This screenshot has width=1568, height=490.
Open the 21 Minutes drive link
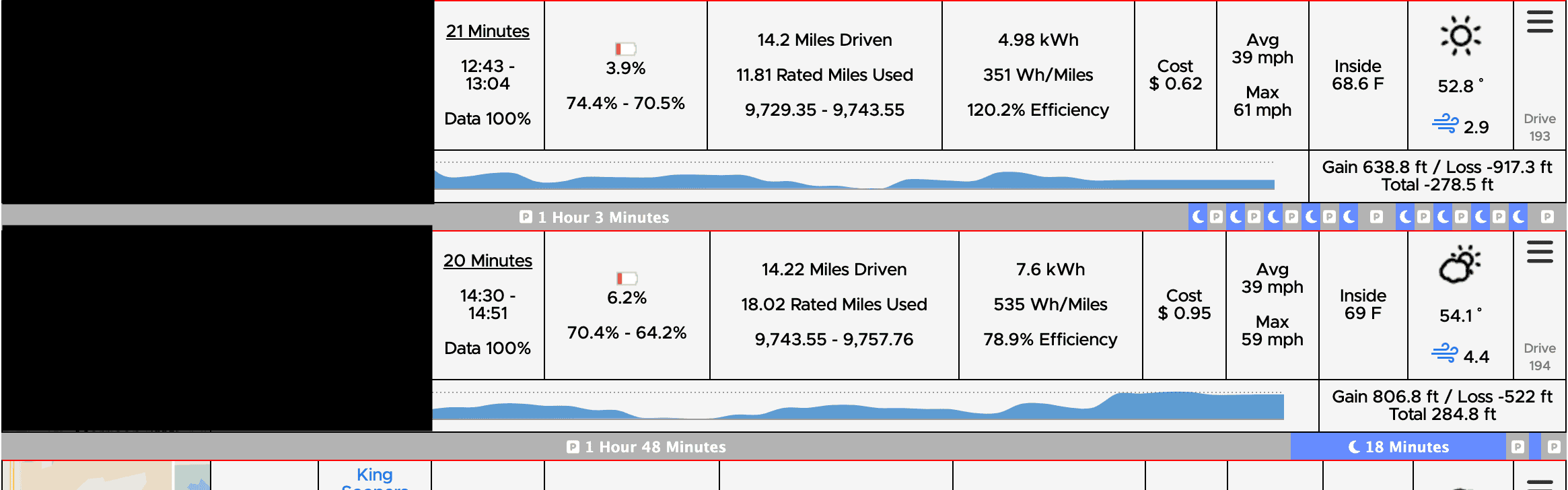(488, 31)
